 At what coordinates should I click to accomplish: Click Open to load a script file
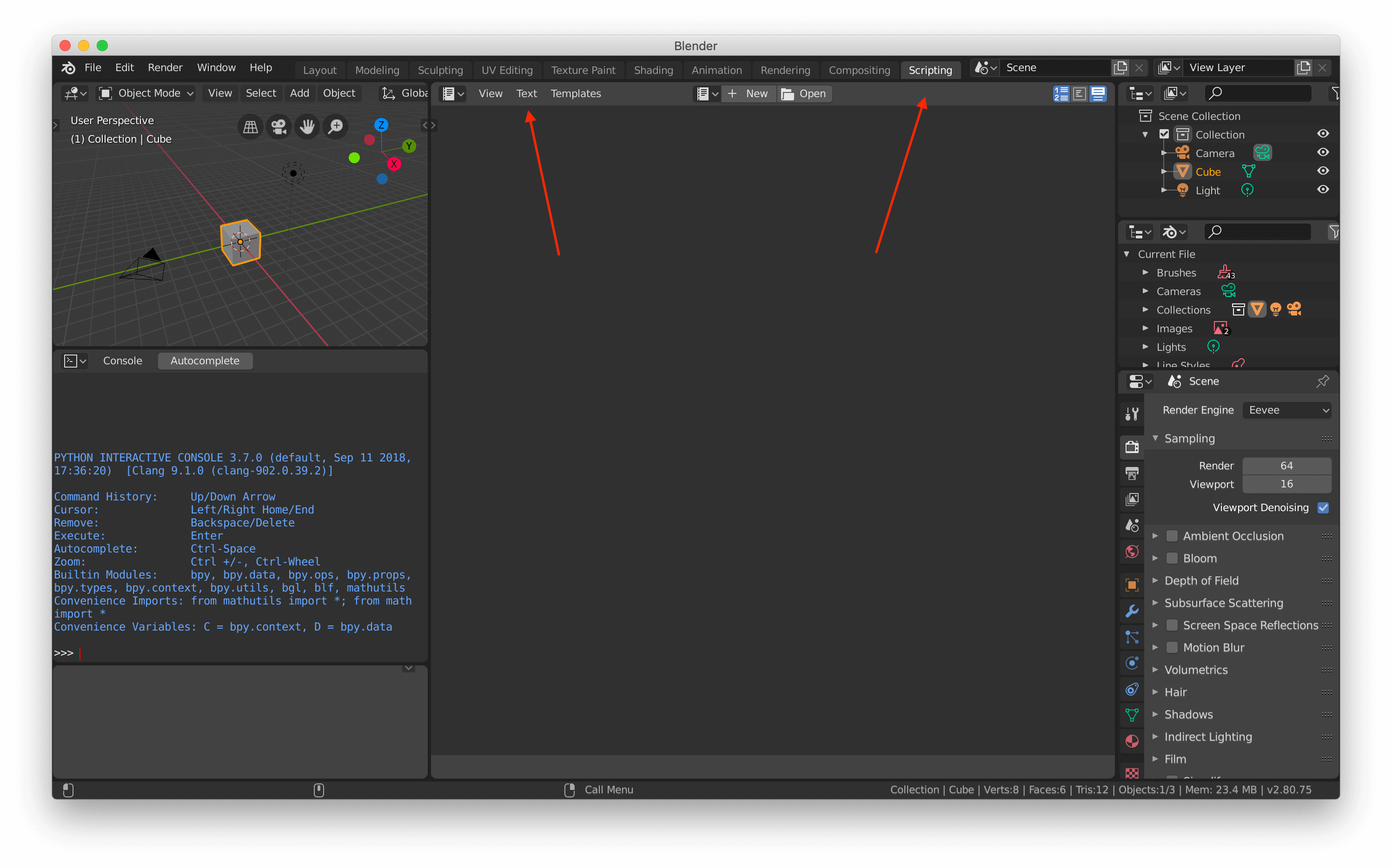pos(804,93)
